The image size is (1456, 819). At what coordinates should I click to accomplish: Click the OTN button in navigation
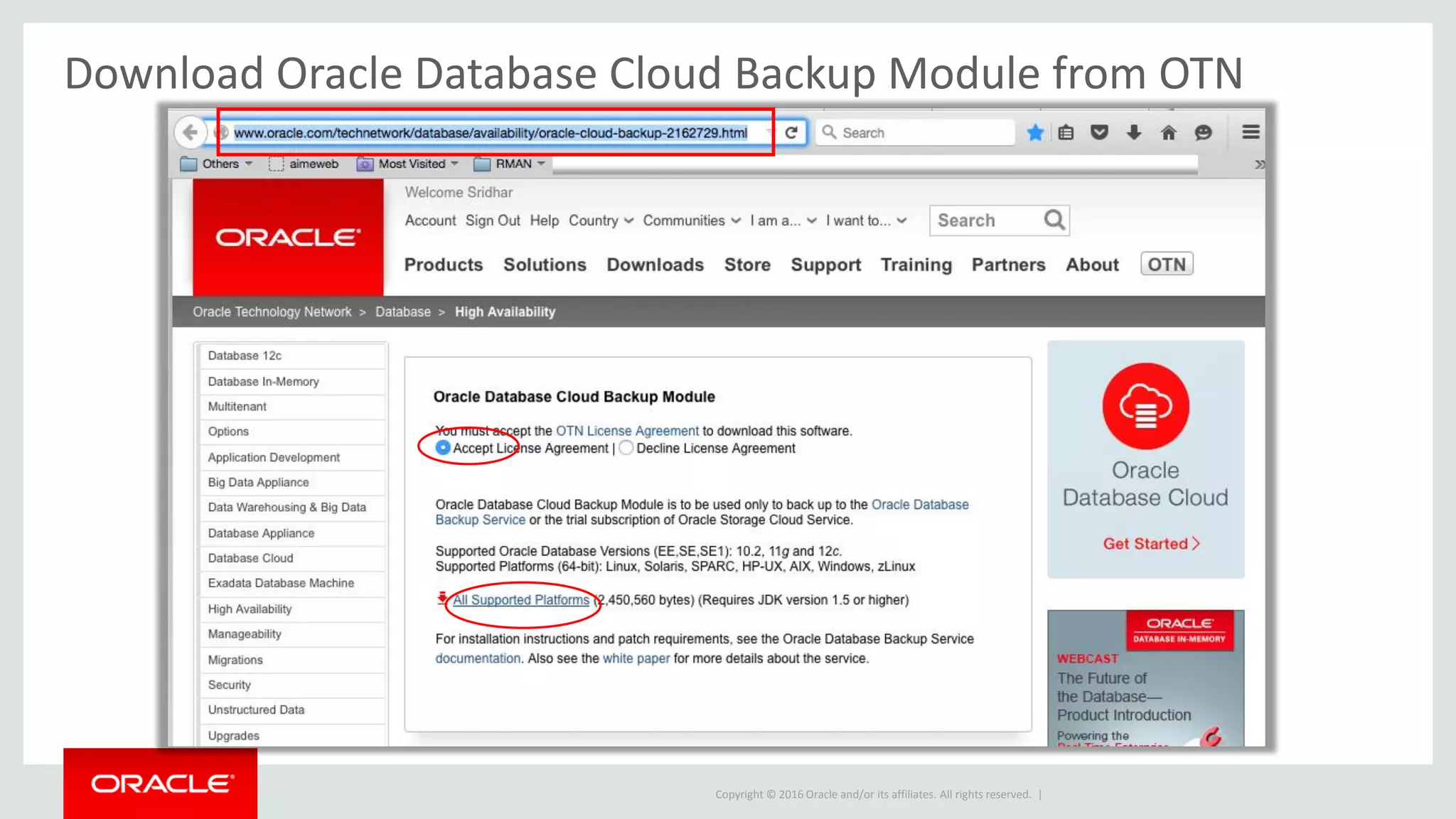click(x=1167, y=264)
